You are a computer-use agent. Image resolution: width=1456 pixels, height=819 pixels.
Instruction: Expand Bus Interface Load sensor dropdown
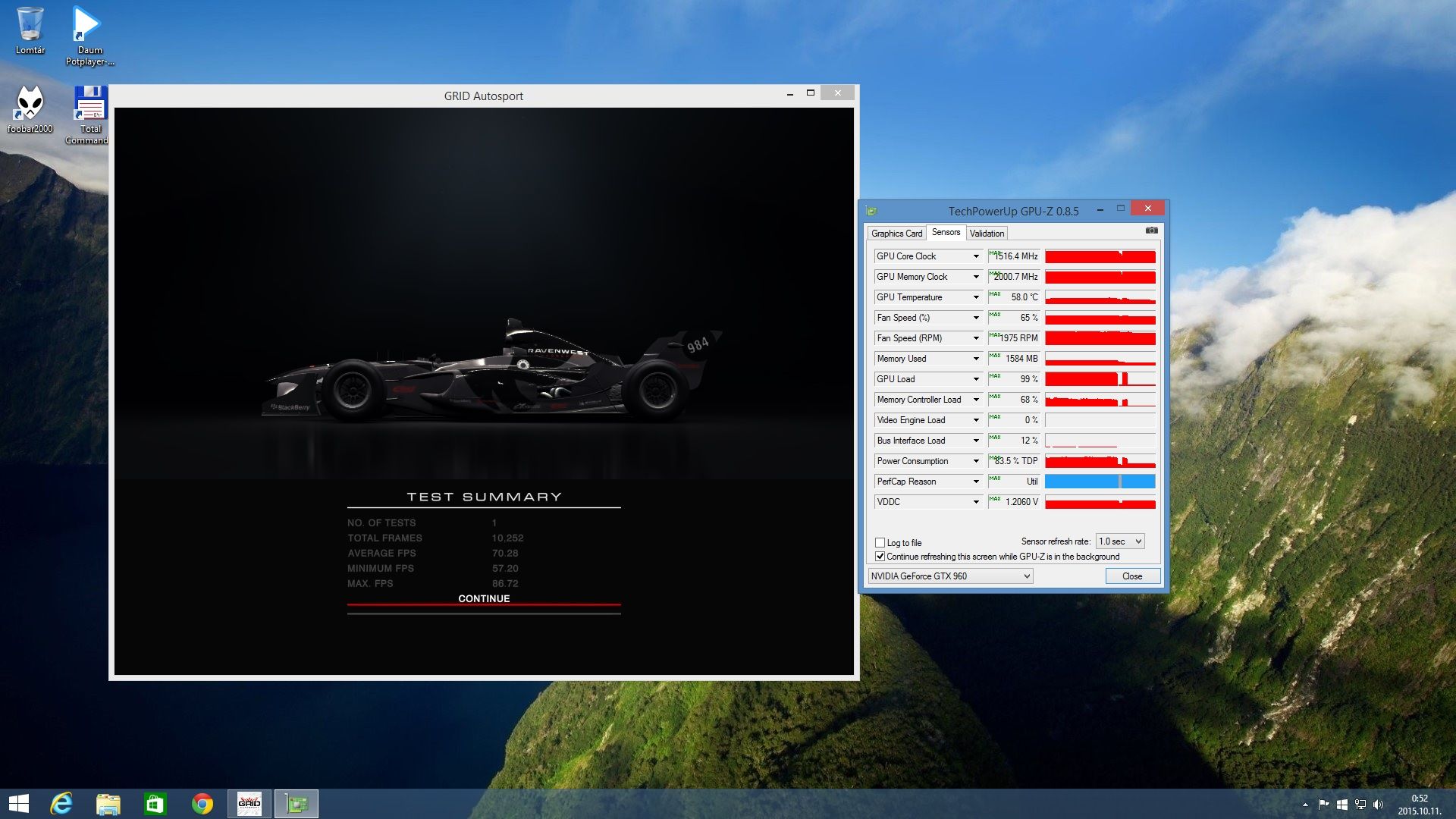pyautogui.click(x=976, y=441)
